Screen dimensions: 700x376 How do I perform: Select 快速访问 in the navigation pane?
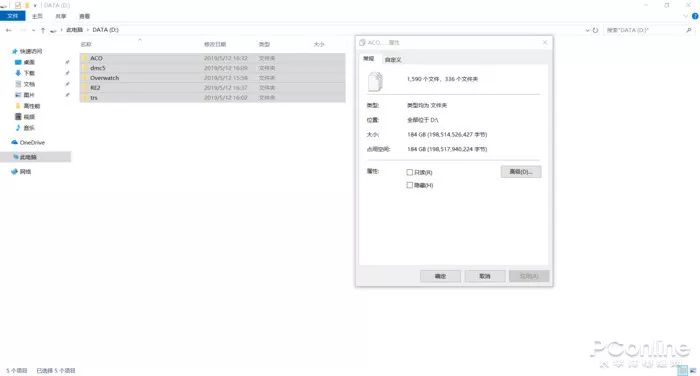[31, 51]
